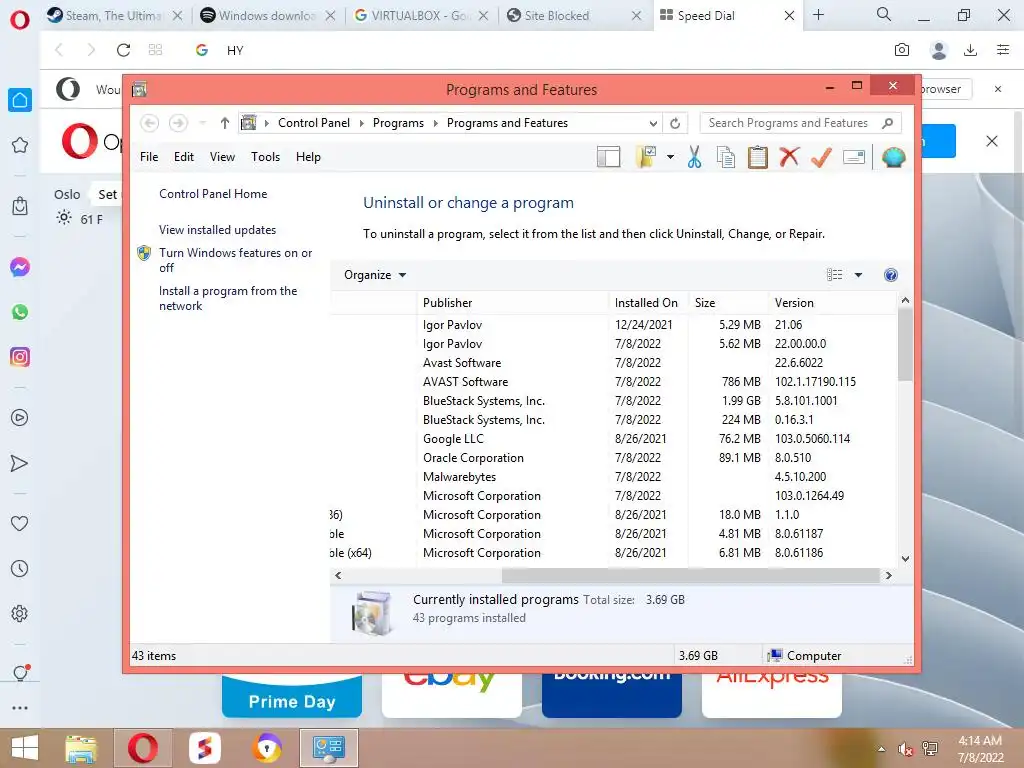Click the folder options icon with checkmark
This screenshot has height=768, width=1024.
646,157
